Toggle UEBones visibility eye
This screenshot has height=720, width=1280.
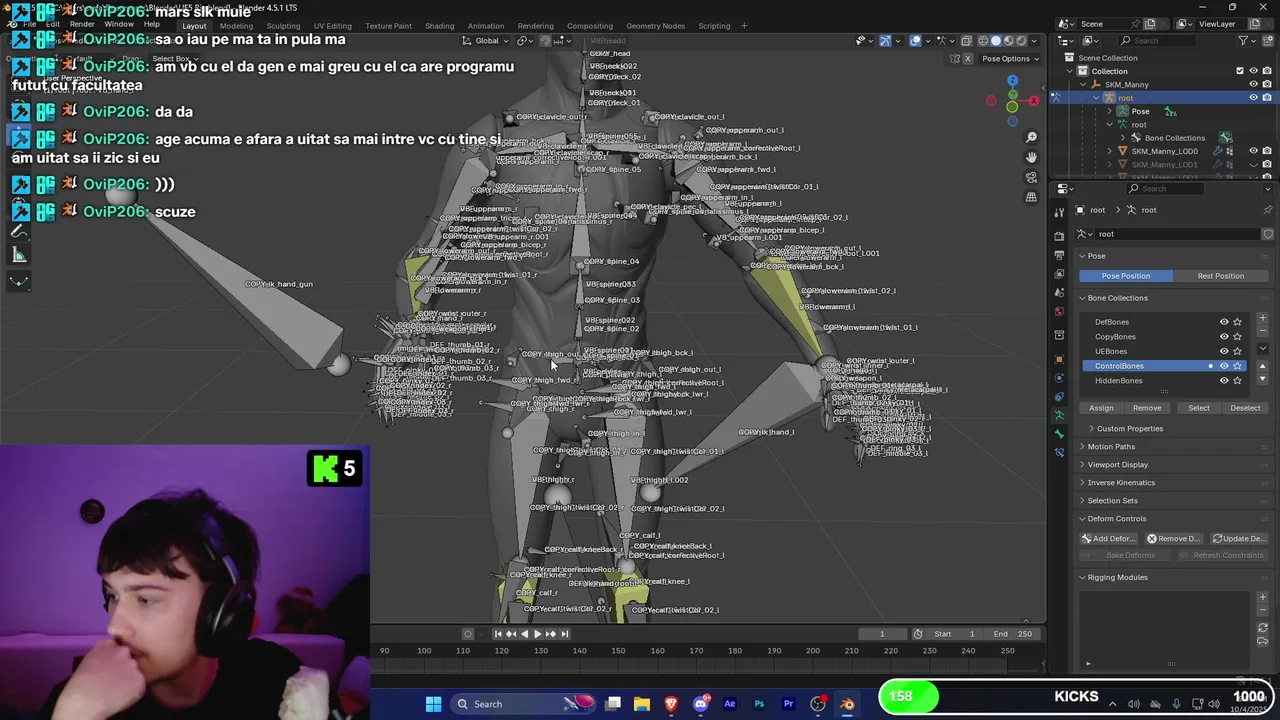[1224, 351]
